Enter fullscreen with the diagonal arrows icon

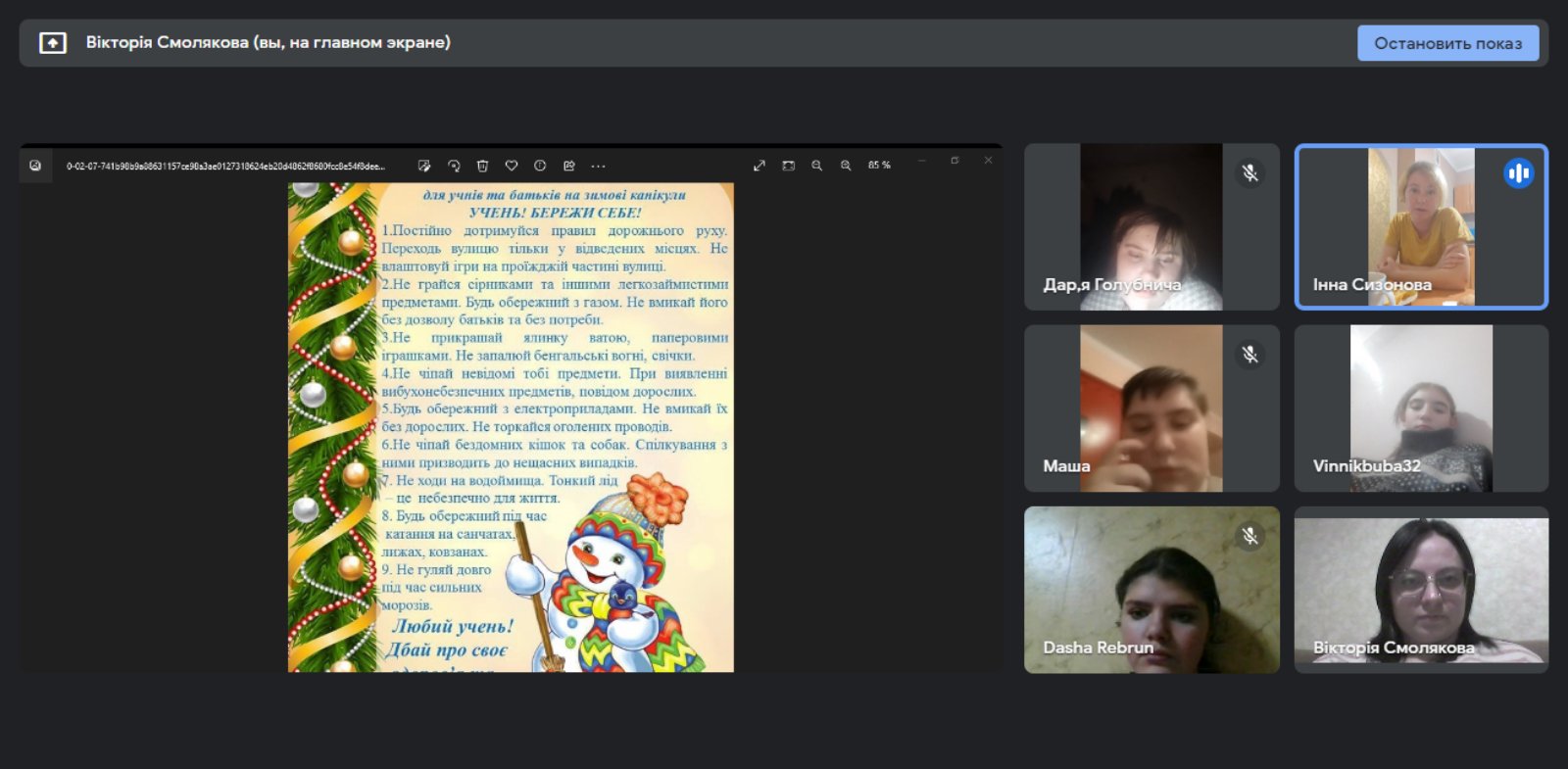tap(759, 166)
